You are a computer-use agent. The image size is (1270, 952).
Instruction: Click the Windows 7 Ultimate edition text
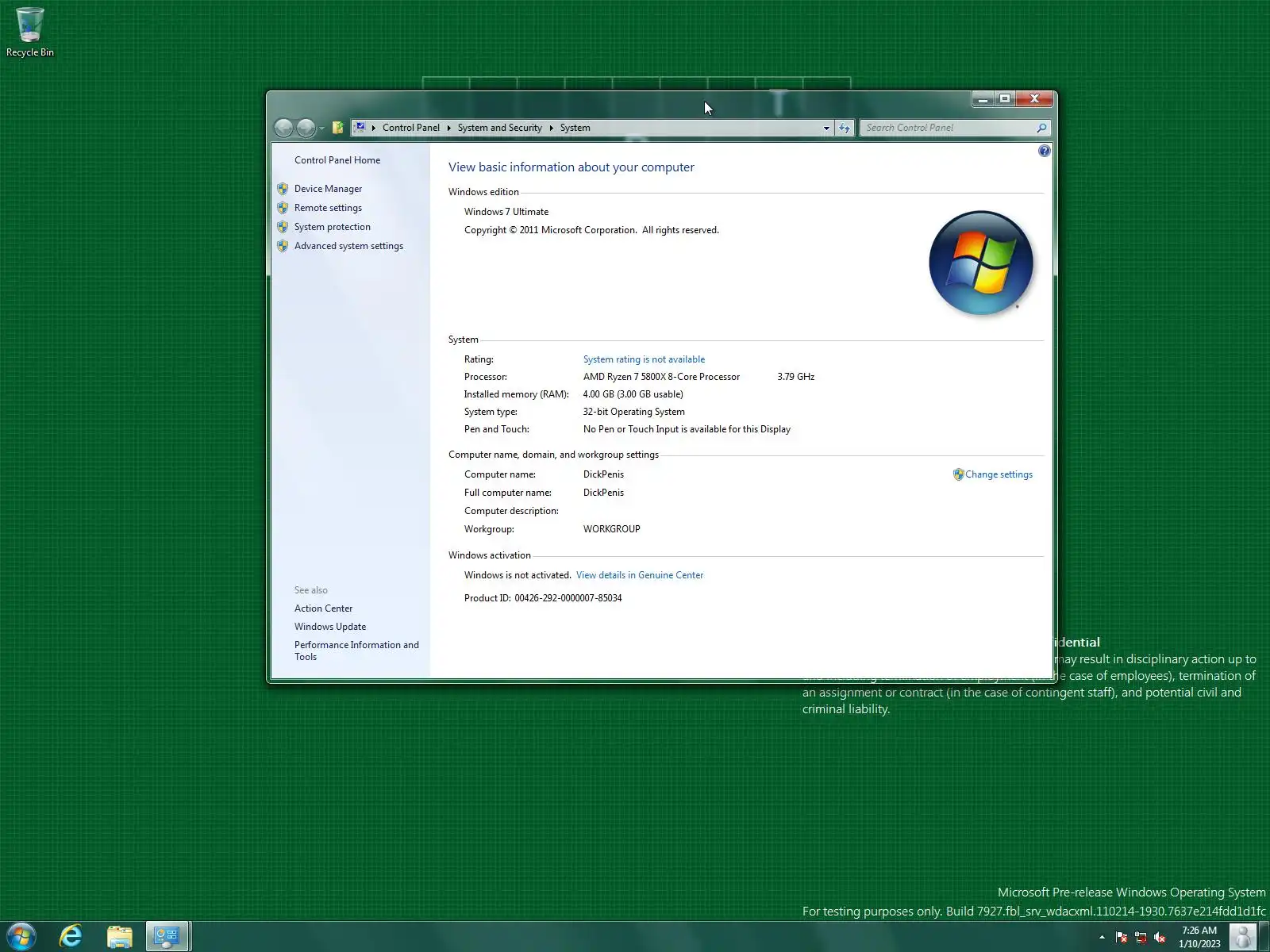[x=506, y=212]
